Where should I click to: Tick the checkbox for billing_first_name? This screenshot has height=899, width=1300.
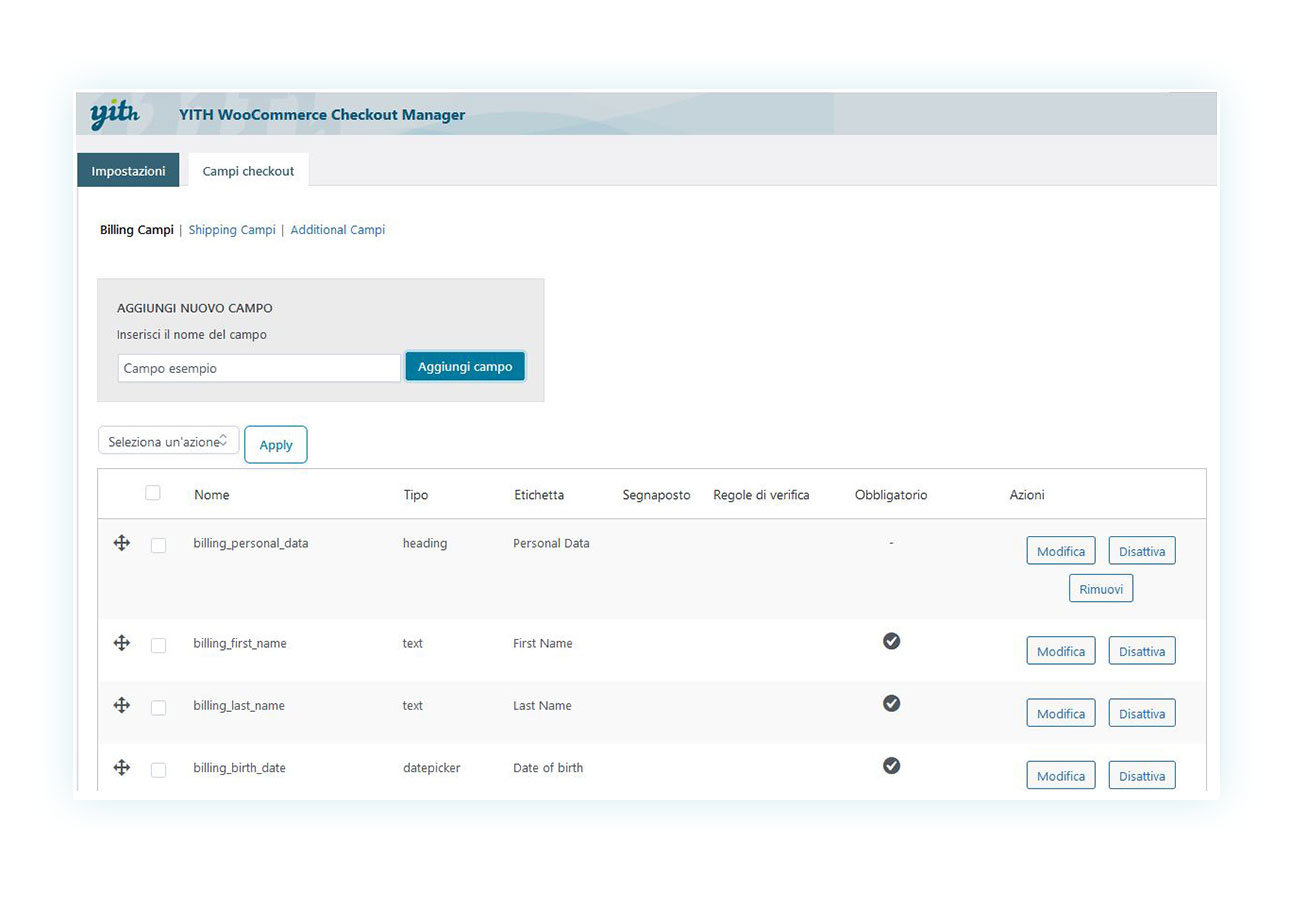tap(158, 645)
